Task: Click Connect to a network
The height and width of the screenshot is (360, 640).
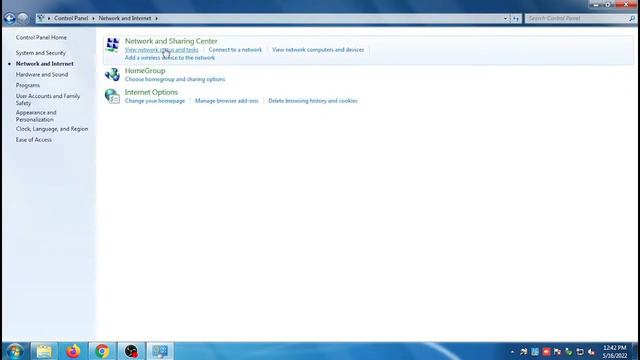Action: pyautogui.click(x=235, y=50)
